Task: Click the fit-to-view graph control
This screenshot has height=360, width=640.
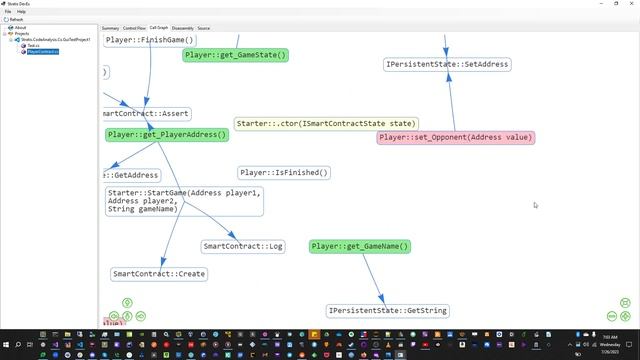Action: [625, 302]
